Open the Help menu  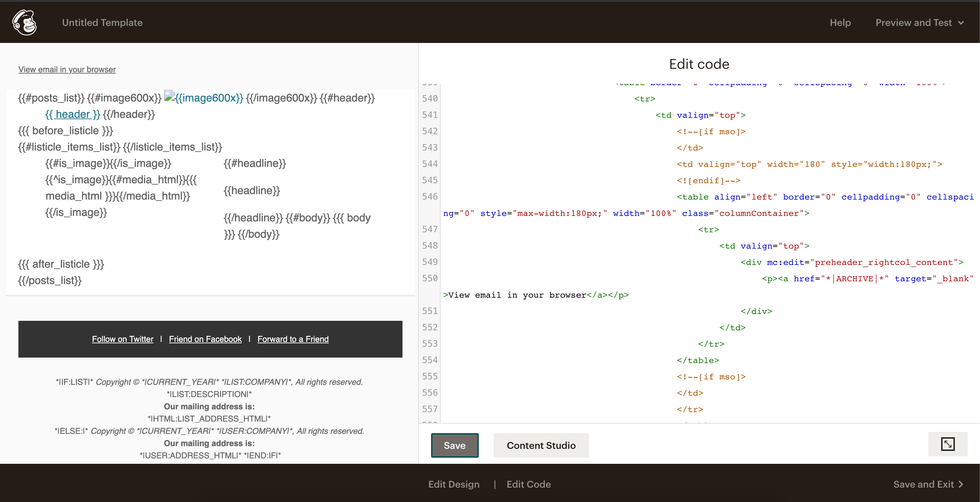[840, 23]
